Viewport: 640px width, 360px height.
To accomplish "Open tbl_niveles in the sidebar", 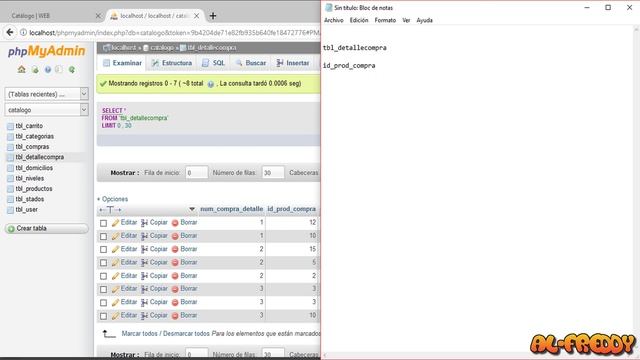I will coord(29,178).
